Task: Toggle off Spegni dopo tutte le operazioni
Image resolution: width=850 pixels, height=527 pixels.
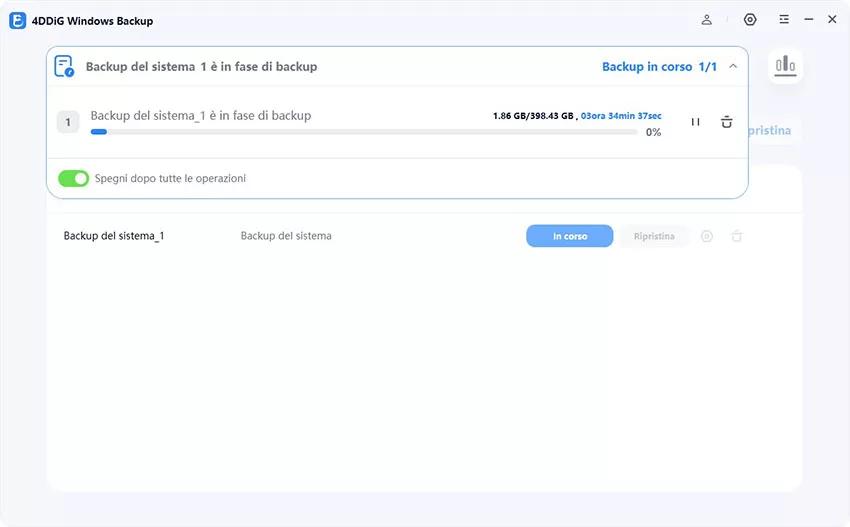Action: (73, 178)
